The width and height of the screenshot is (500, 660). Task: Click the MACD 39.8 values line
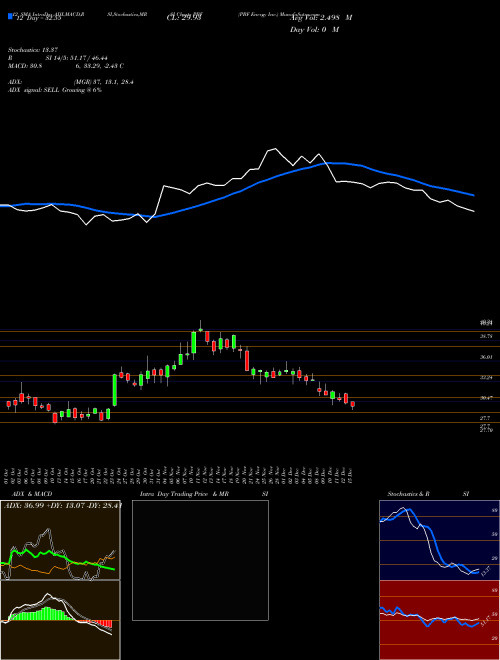coord(66,66)
